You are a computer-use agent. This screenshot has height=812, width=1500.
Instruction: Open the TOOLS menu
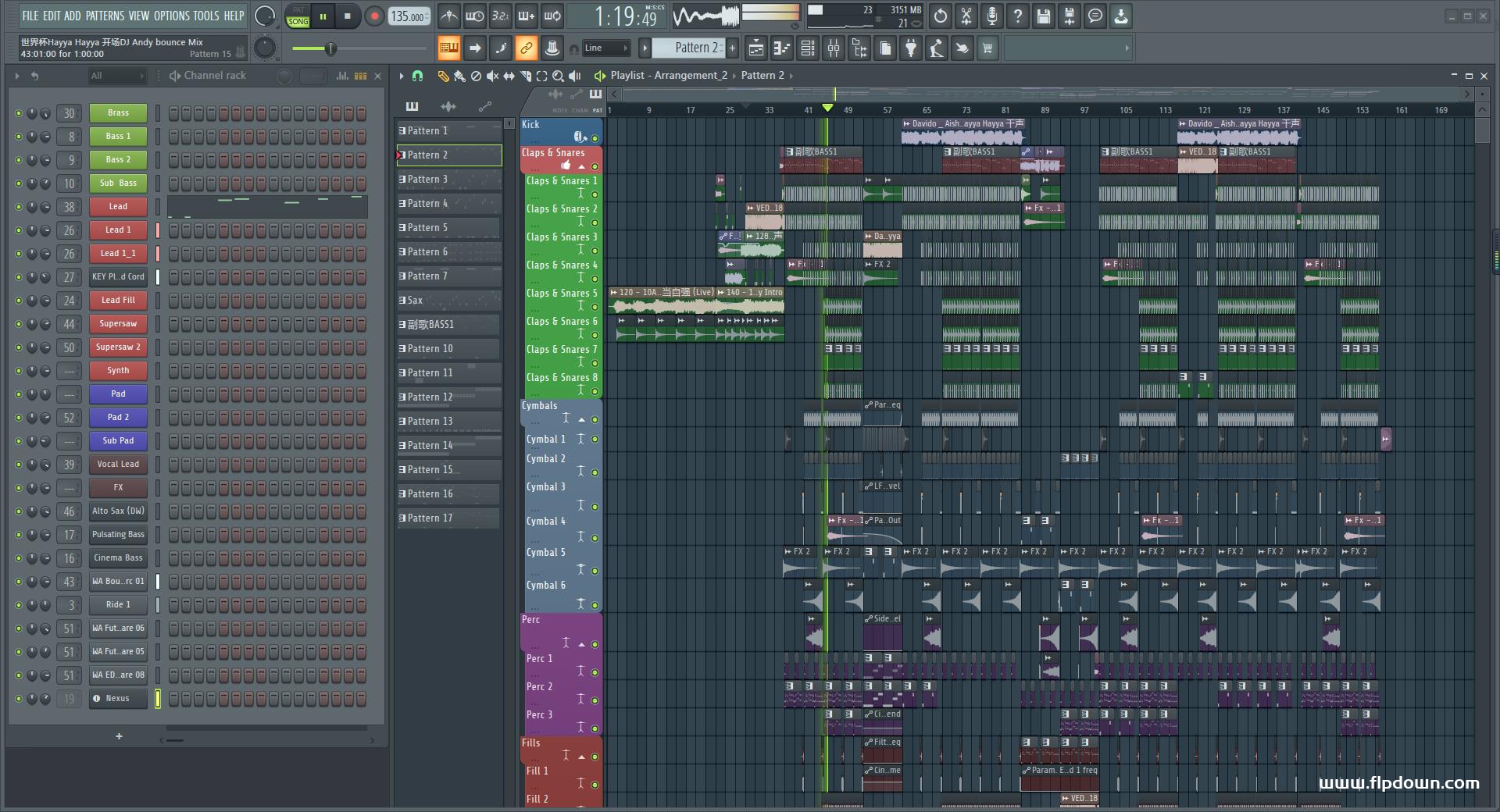click(206, 16)
